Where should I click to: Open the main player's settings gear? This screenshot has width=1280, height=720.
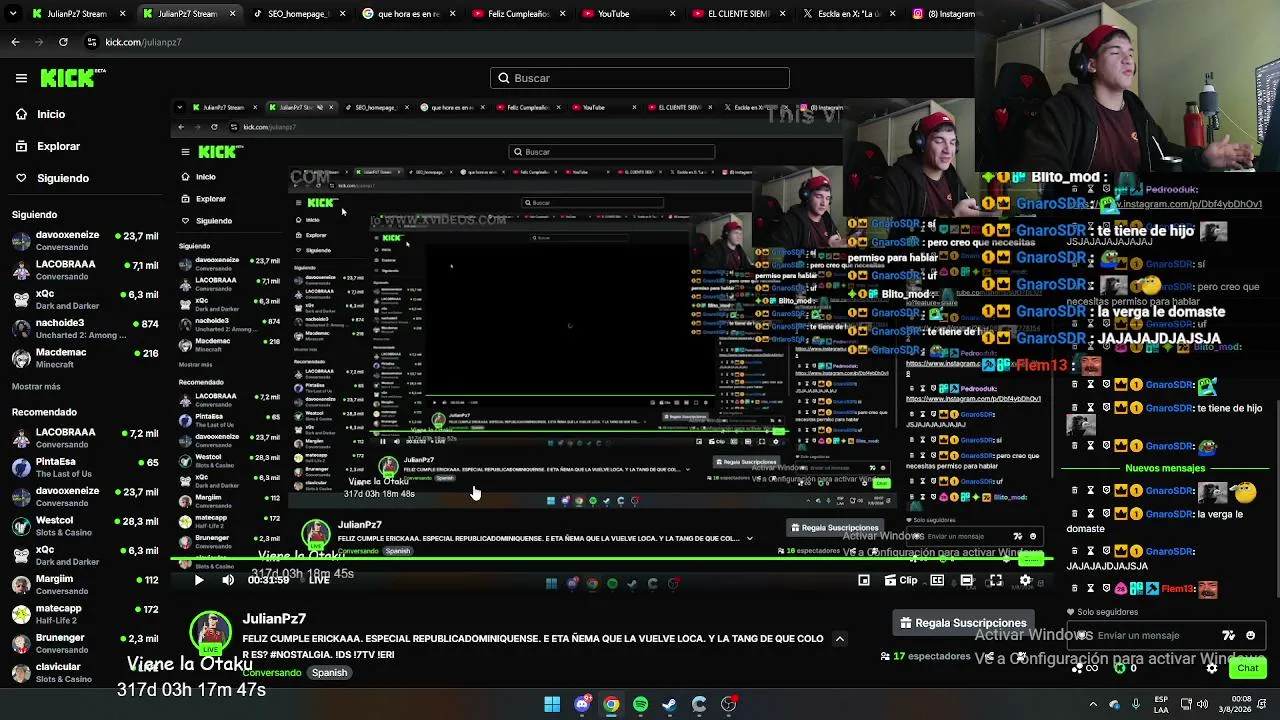tap(1025, 580)
